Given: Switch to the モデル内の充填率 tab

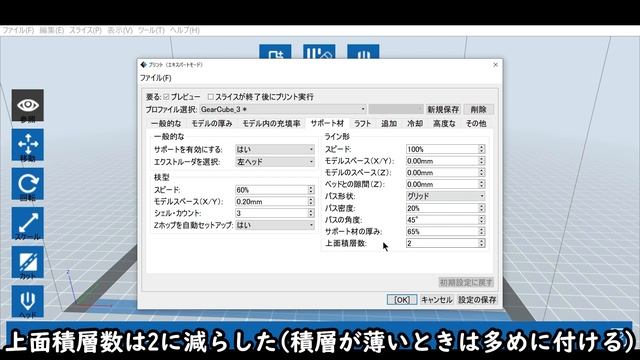Looking at the screenshot, I should [271, 123].
